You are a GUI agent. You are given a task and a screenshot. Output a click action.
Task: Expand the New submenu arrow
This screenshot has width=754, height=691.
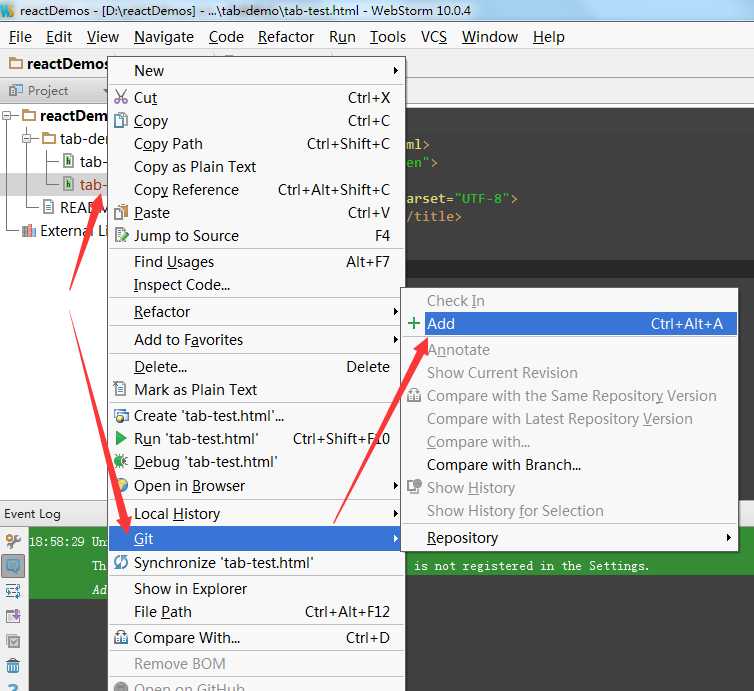(x=396, y=71)
